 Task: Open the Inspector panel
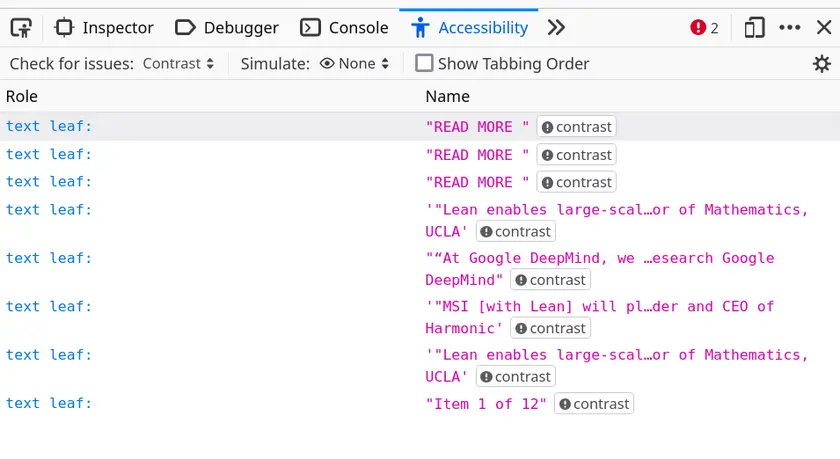(104, 27)
